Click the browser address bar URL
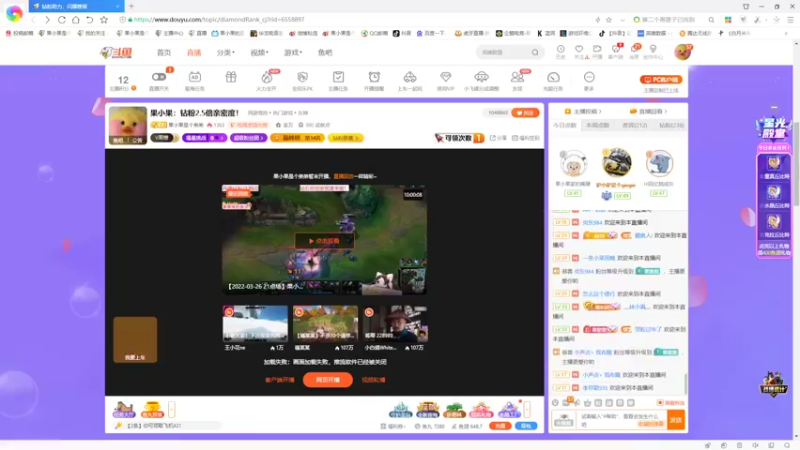800x450 pixels. point(219,20)
